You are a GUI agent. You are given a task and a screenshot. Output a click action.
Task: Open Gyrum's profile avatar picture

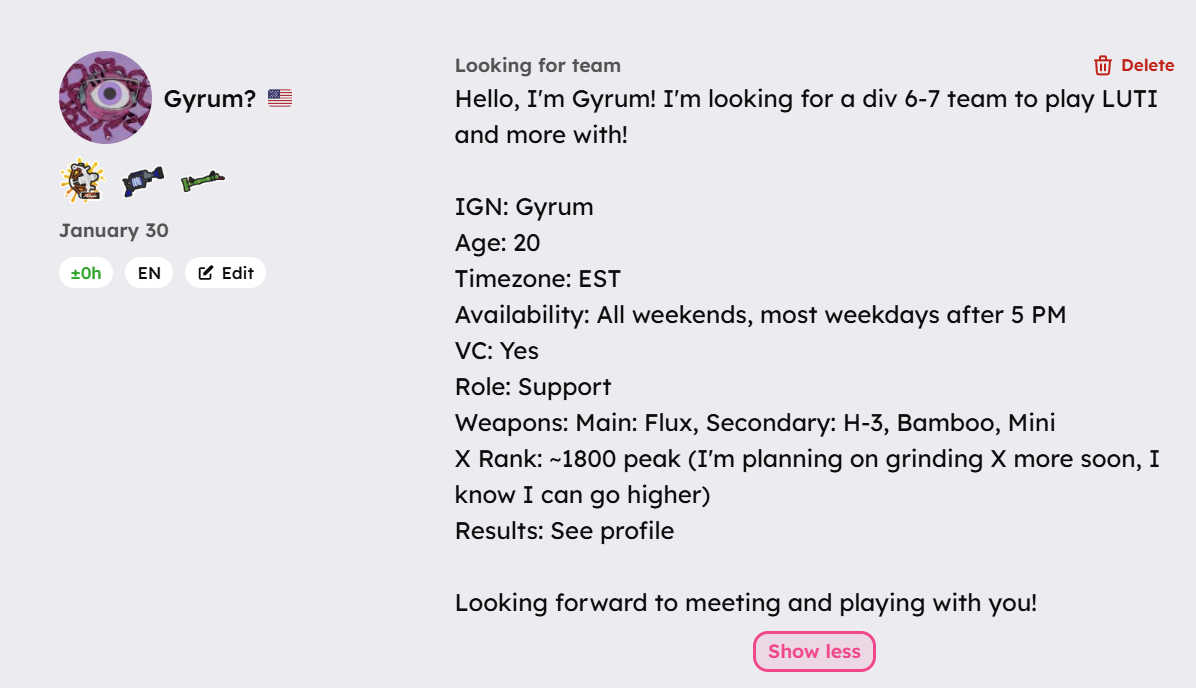tap(105, 98)
